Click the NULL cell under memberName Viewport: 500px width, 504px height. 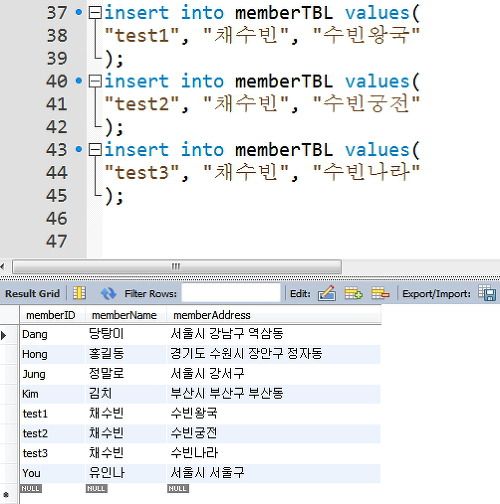[x=96, y=489]
